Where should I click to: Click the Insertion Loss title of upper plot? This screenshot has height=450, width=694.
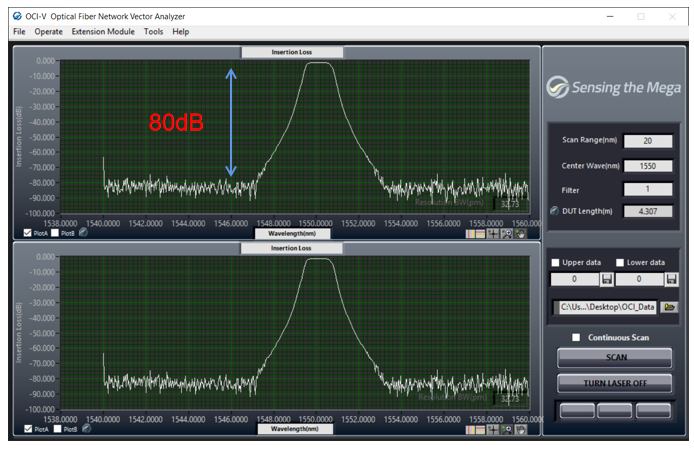292,52
